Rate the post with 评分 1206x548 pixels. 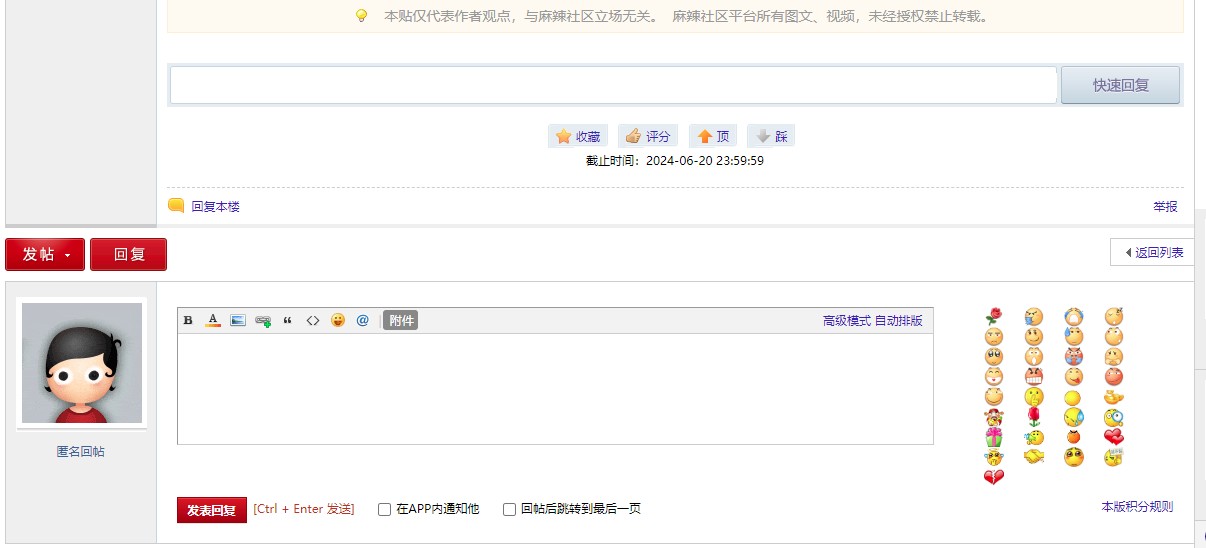648,136
